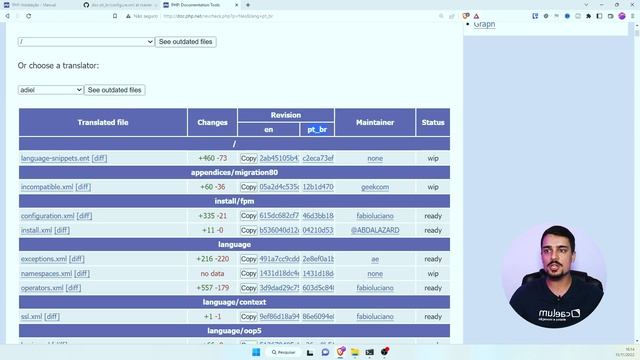Copy the en revision hash for namespaces.xml
The height and width of the screenshot is (360, 640).
(x=248, y=273)
